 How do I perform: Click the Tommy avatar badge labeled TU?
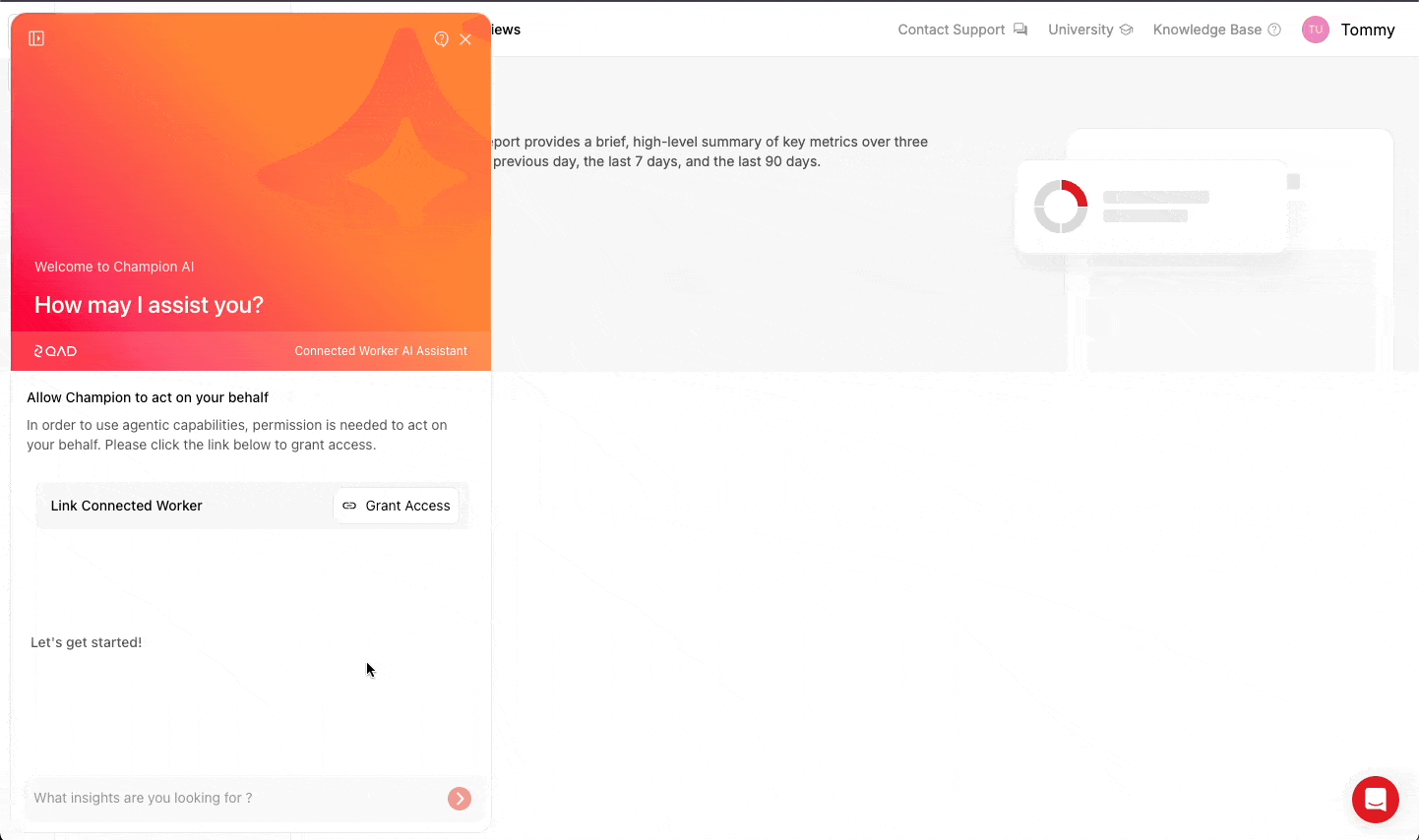pyautogui.click(x=1315, y=30)
